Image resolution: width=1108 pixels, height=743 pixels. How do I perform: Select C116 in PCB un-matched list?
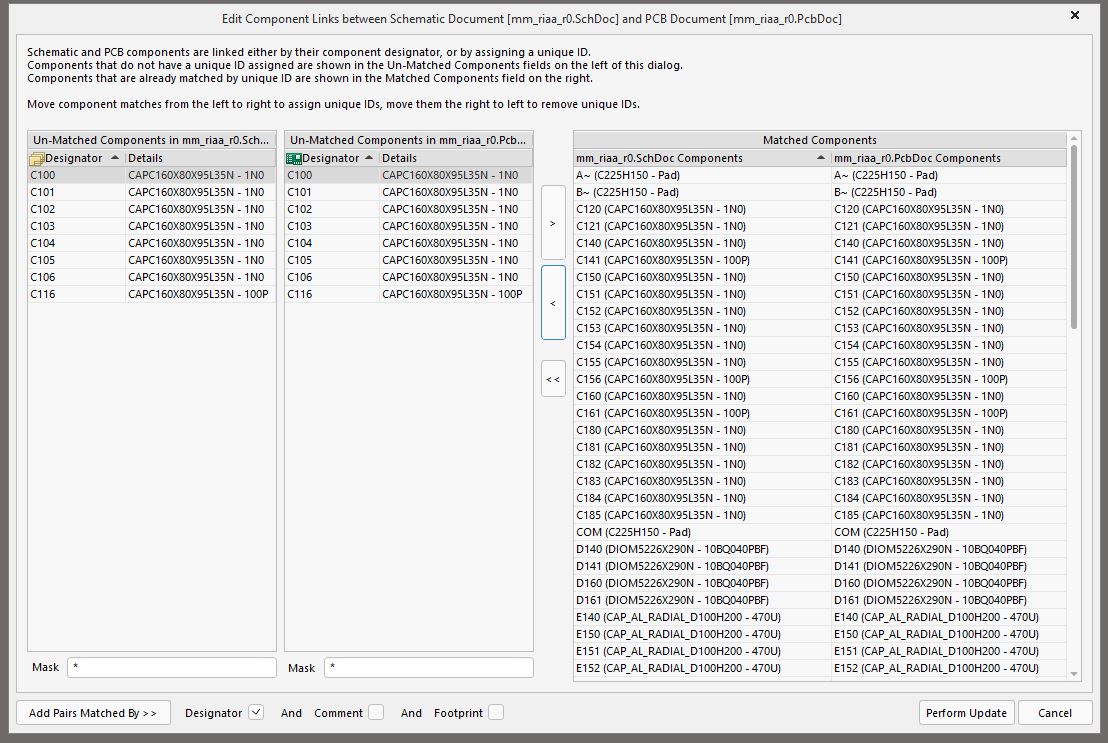(408, 294)
